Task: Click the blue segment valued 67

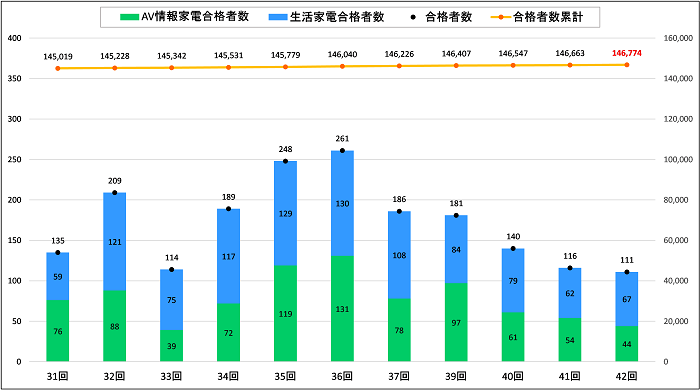Action: tap(627, 299)
